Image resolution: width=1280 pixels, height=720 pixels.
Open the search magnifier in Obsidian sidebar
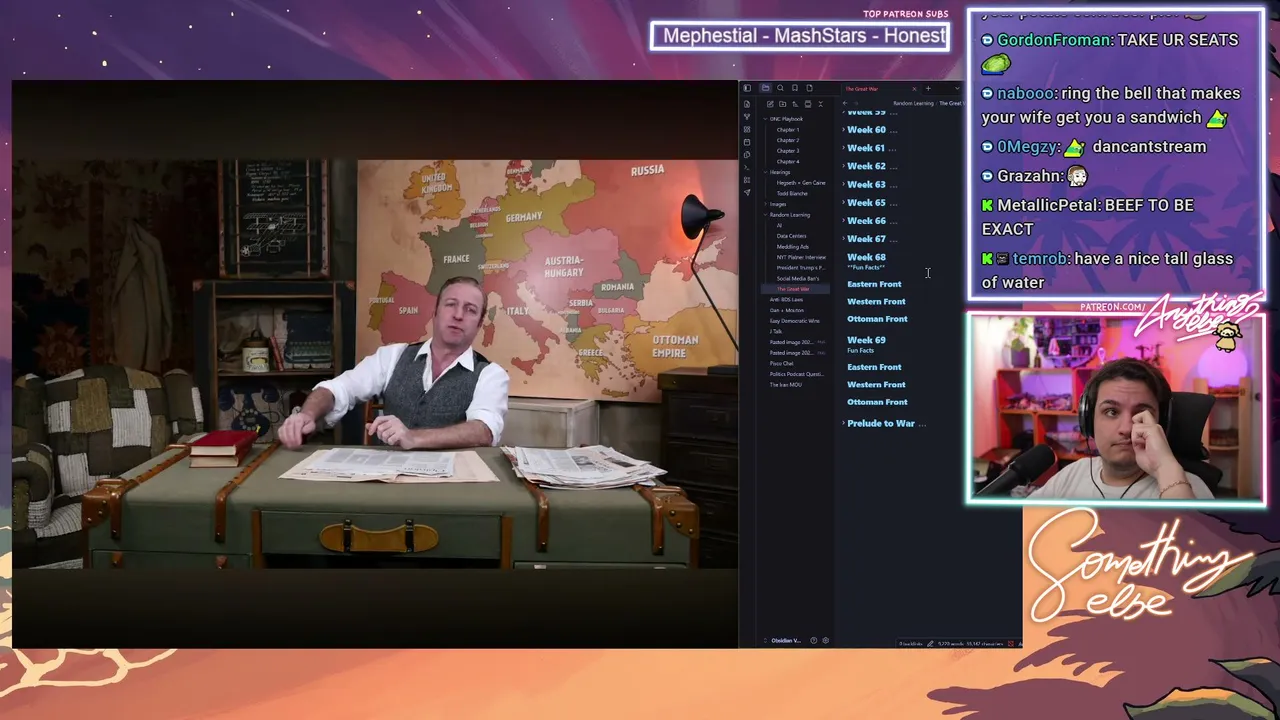pyautogui.click(x=780, y=88)
